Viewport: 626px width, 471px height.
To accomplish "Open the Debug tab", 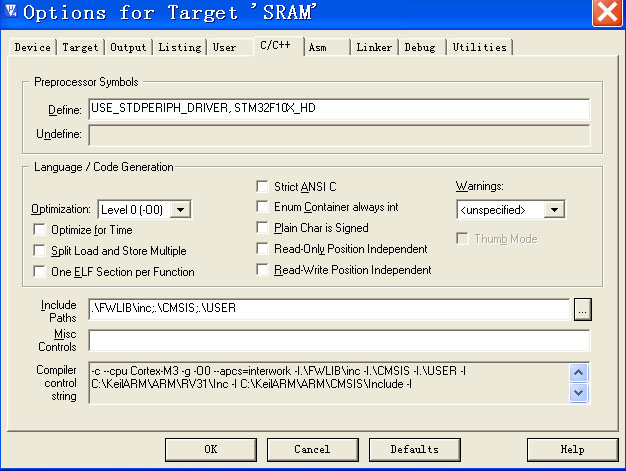I will point(420,47).
